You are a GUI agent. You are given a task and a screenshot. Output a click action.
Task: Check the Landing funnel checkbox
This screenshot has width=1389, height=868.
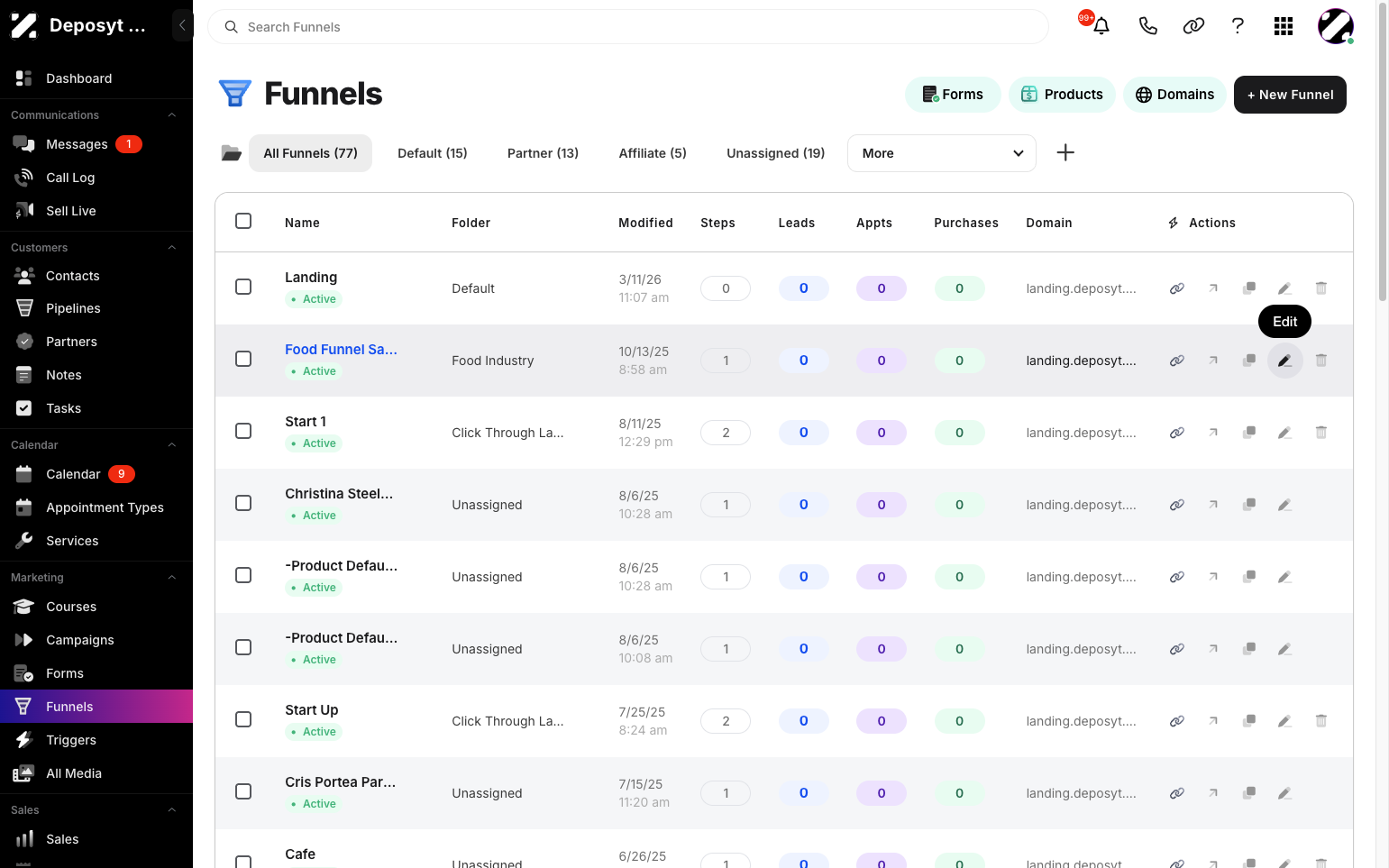243,287
